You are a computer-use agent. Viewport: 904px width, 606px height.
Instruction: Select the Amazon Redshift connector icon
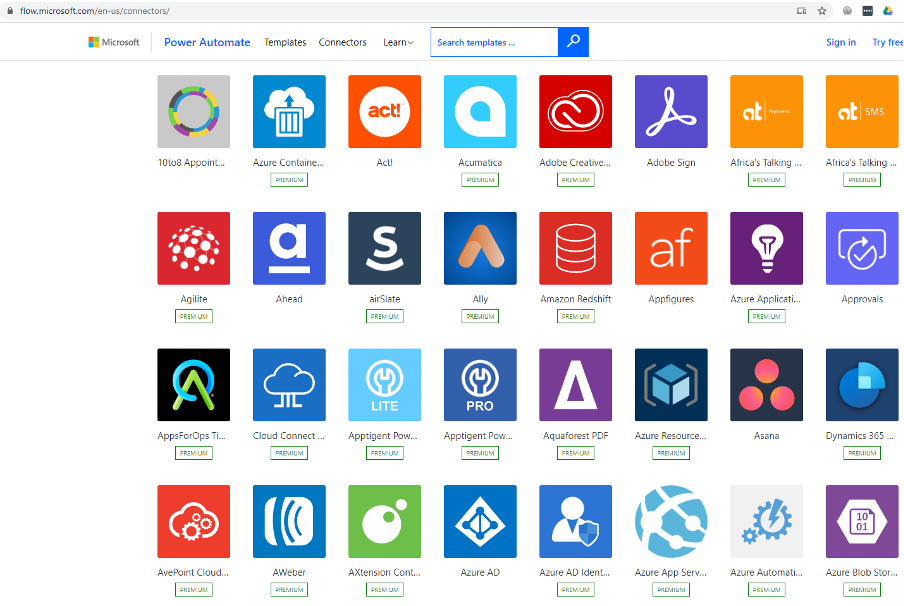pos(575,248)
